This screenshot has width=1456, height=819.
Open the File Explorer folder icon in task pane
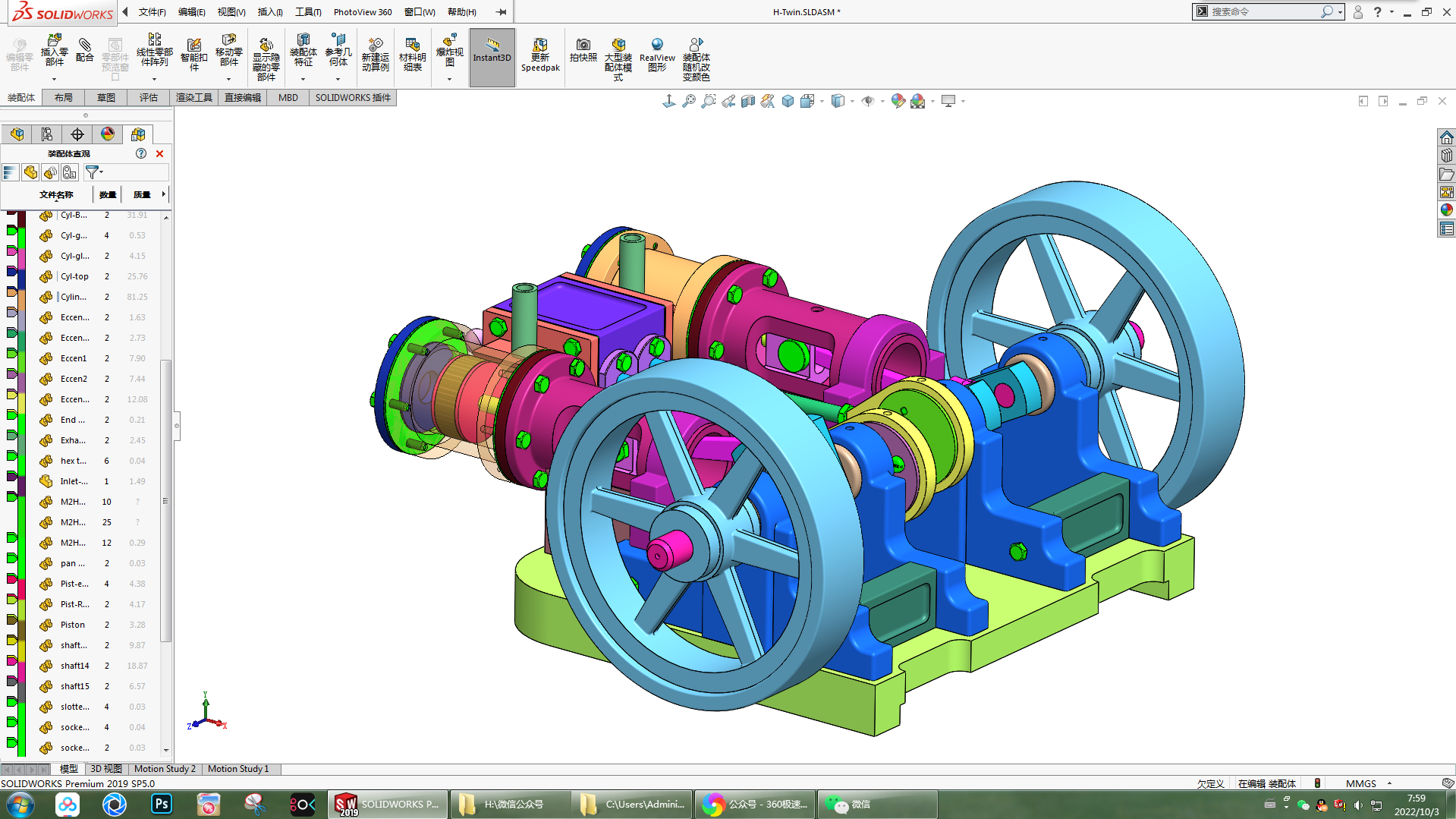[x=1447, y=174]
